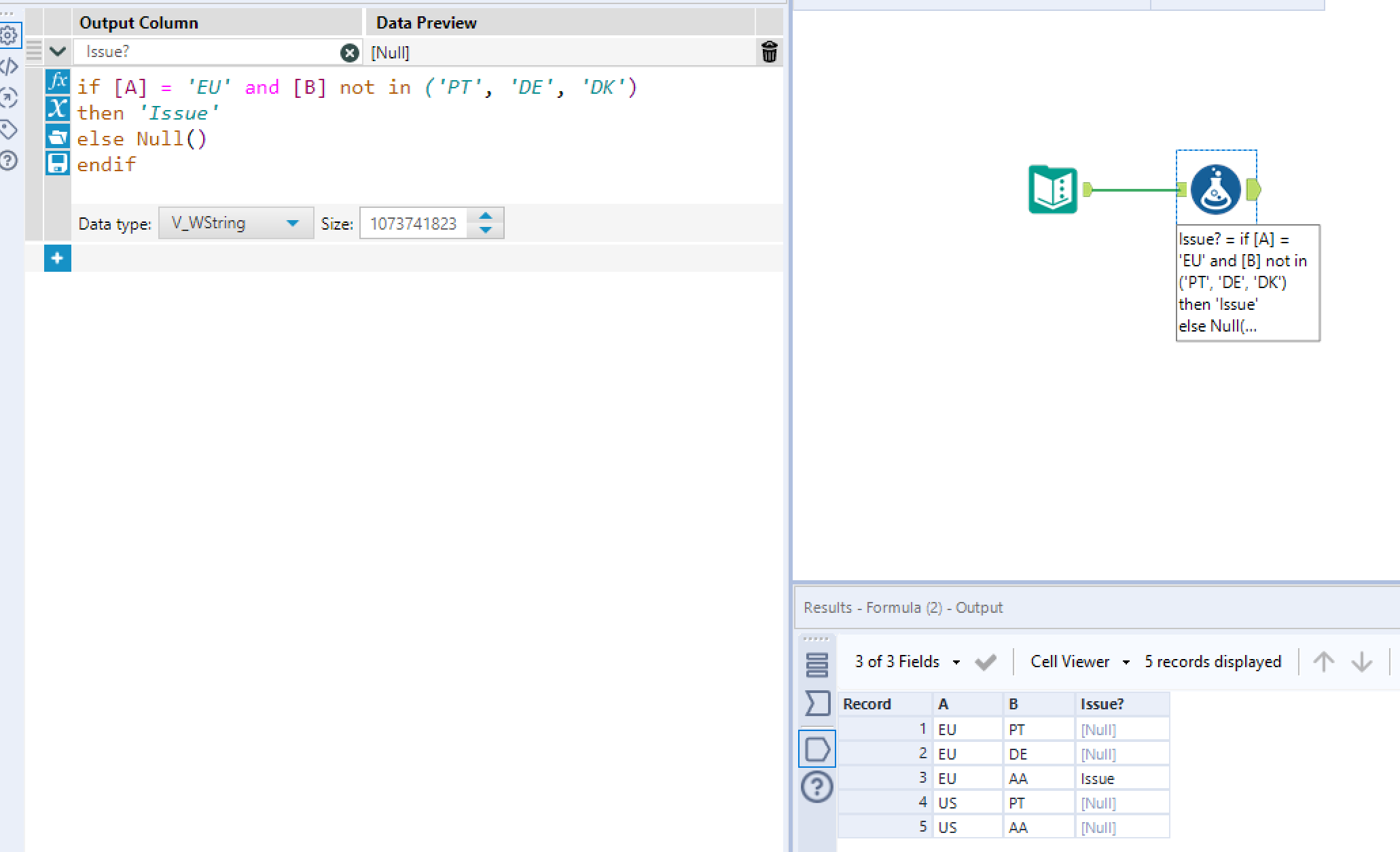This screenshot has width=1400, height=852.
Task: Expand the 3 of 3 Fields dropdown
Action: tap(907, 662)
